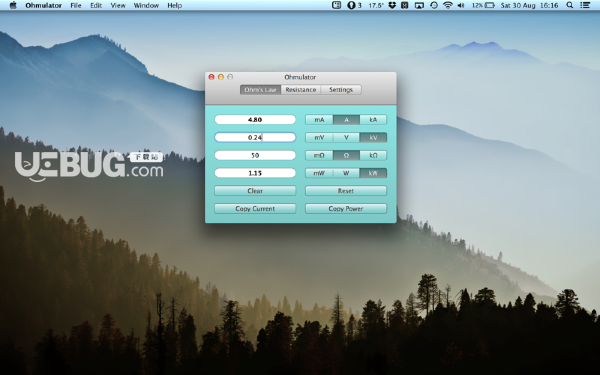Viewport: 600px width, 375px height.
Task: Select the kV voltage unit
Action: pyautogui.click(x=373, y=137)
